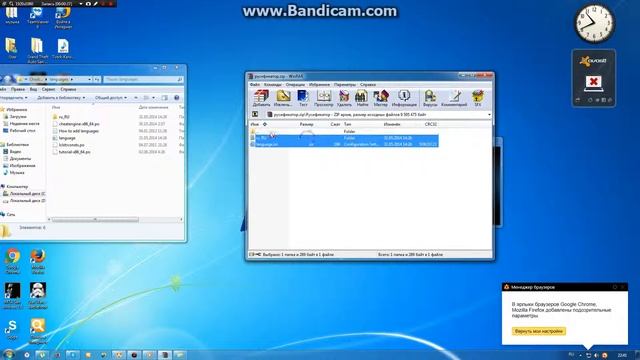640x360 pixels.
Task: Click WinRAR SFX toolbar icon
Action: [478, 98]
